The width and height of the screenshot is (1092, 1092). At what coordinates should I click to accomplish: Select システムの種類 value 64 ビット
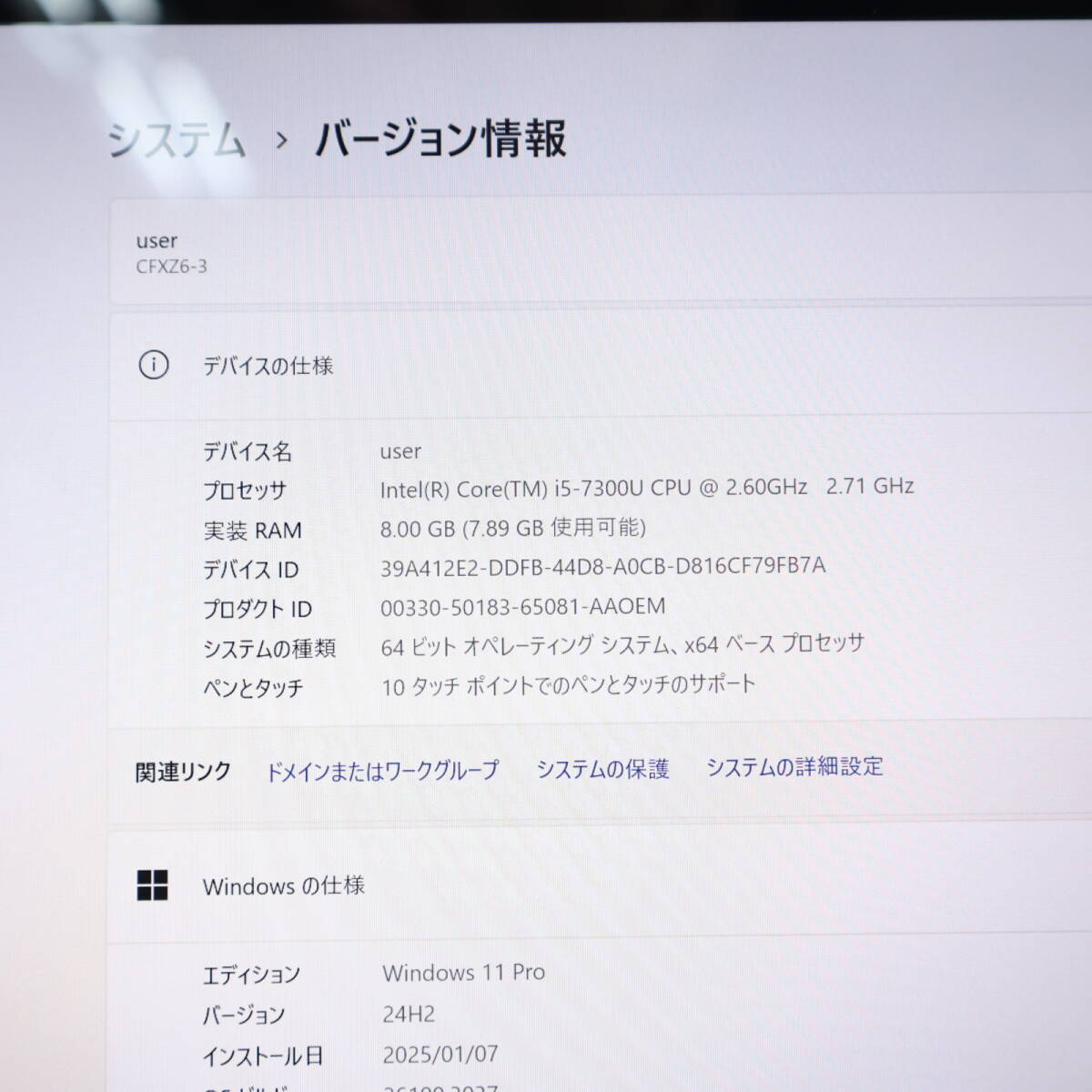pyautogui.click(x=622, y=645)
